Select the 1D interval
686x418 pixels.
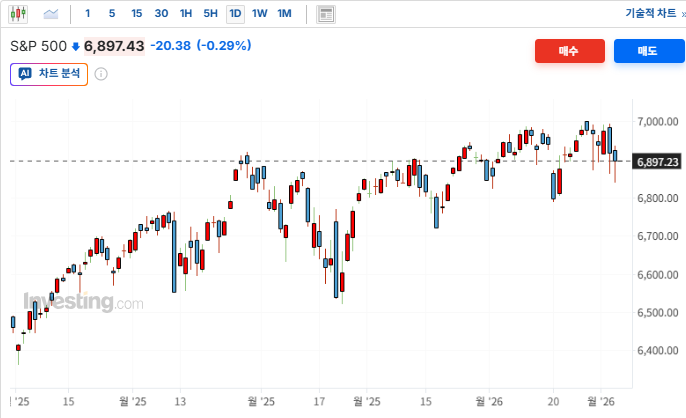(x=235, y=14)
